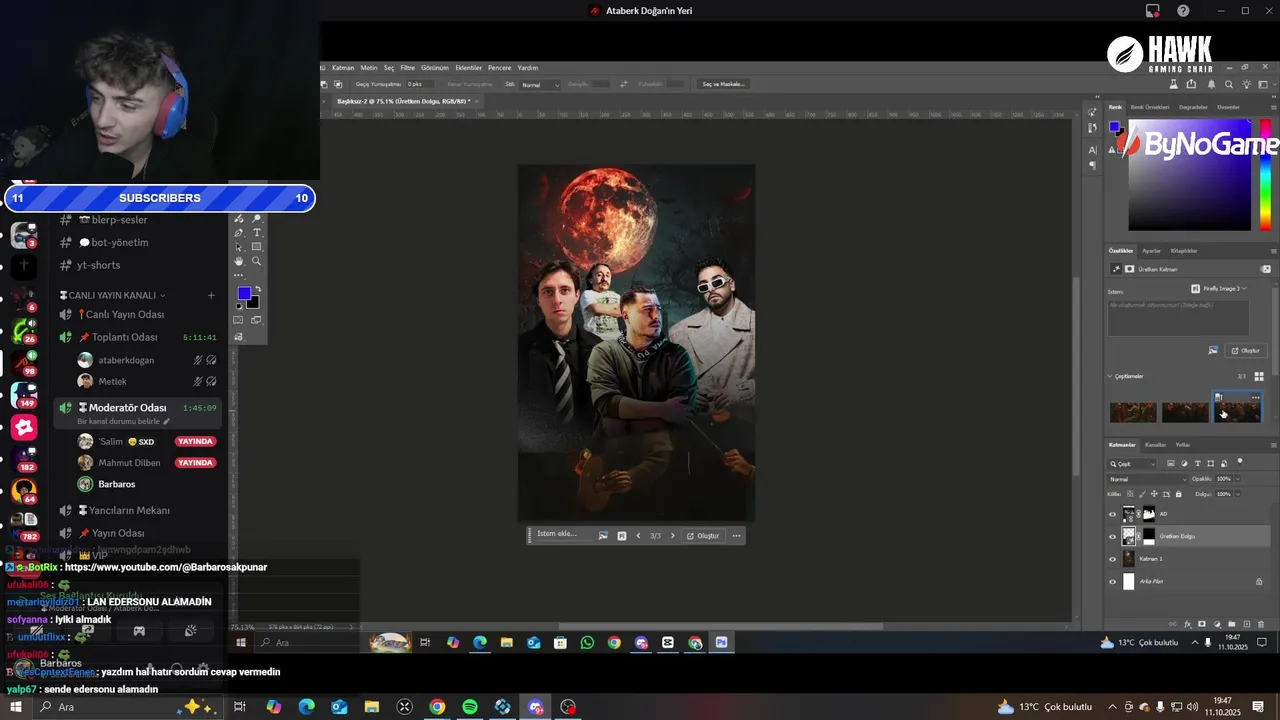Add a layer mask
Screen dimensions: 1280x720
[1202, 624]
